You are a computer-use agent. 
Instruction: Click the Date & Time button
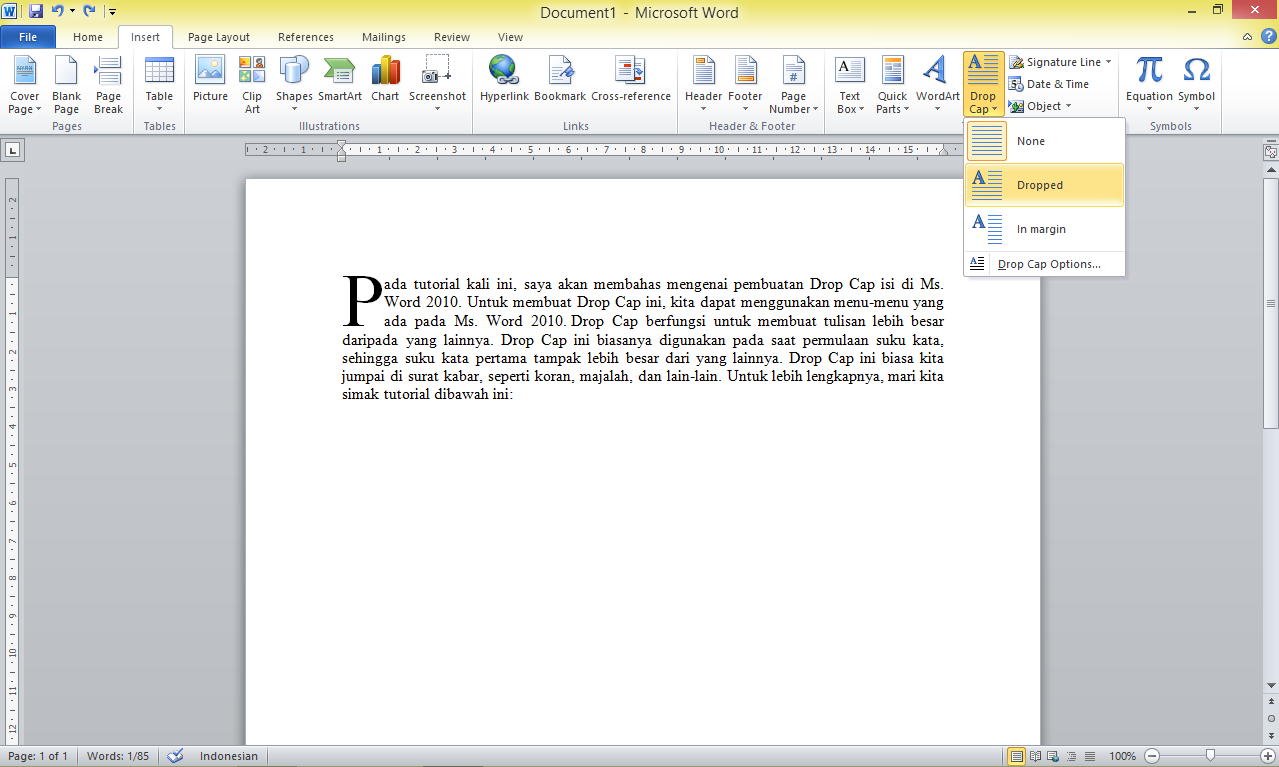click(1049, 84)
